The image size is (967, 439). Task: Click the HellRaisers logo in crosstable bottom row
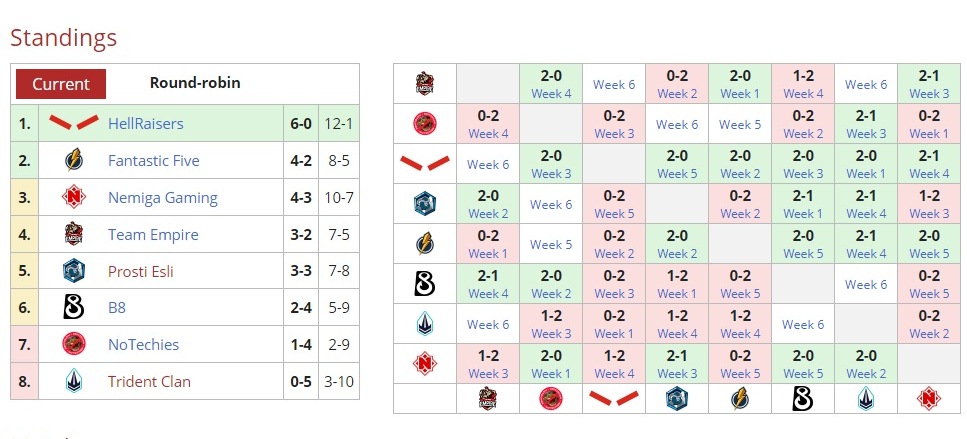(613, 399)
